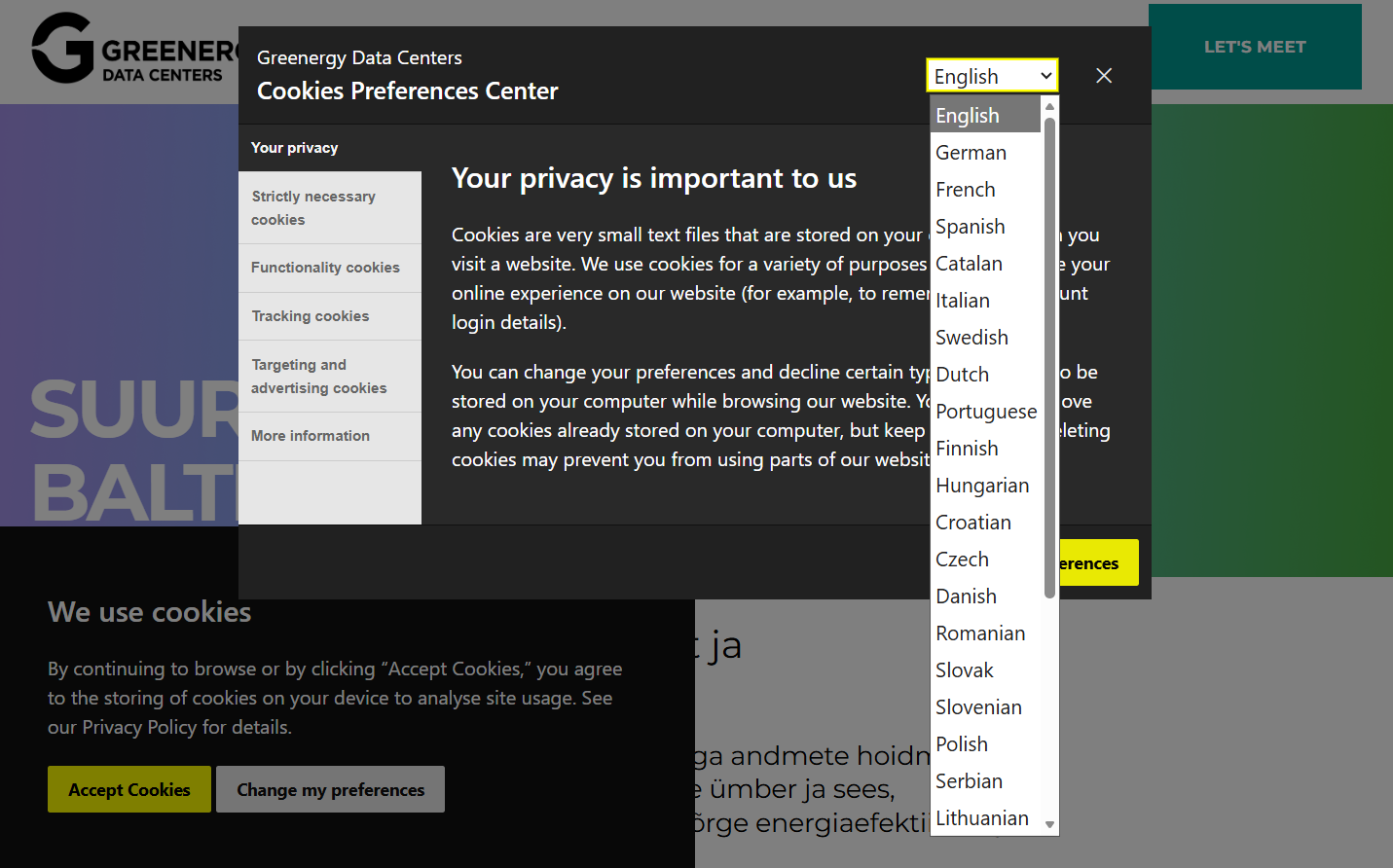This screenshot has width=1393, height=868.
Task: Open the Your privacy tab
Action: coord(330,148)
